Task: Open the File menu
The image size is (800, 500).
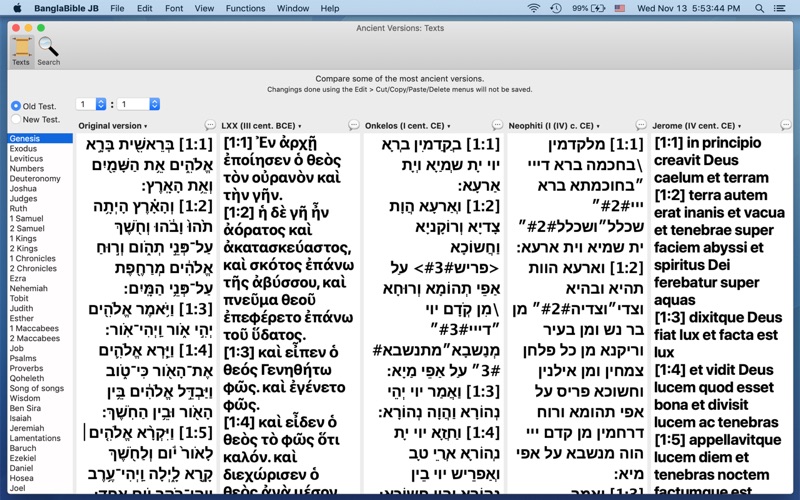Action: coord(117,8)
